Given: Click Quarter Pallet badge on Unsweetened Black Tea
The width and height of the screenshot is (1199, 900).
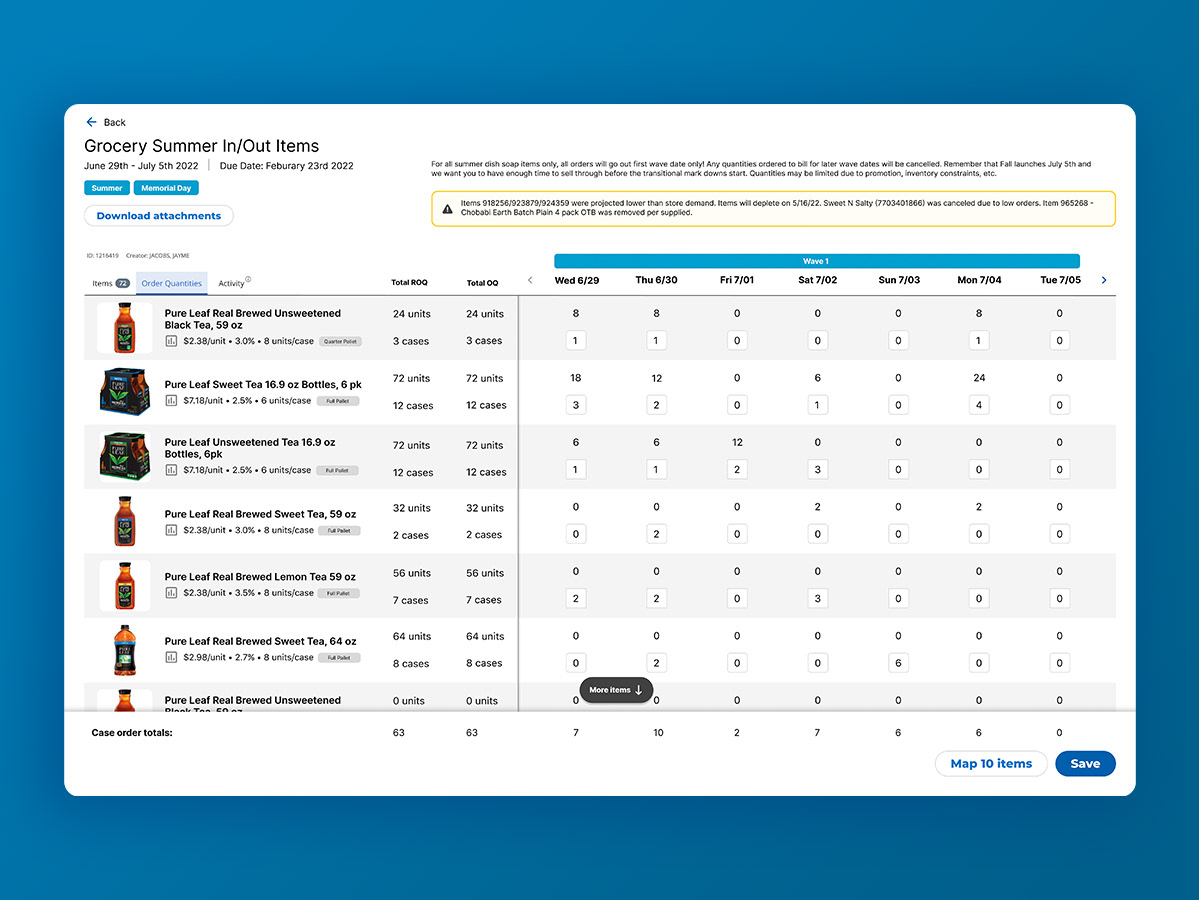Looking at the screenshot, I should [x=340, y=342].
